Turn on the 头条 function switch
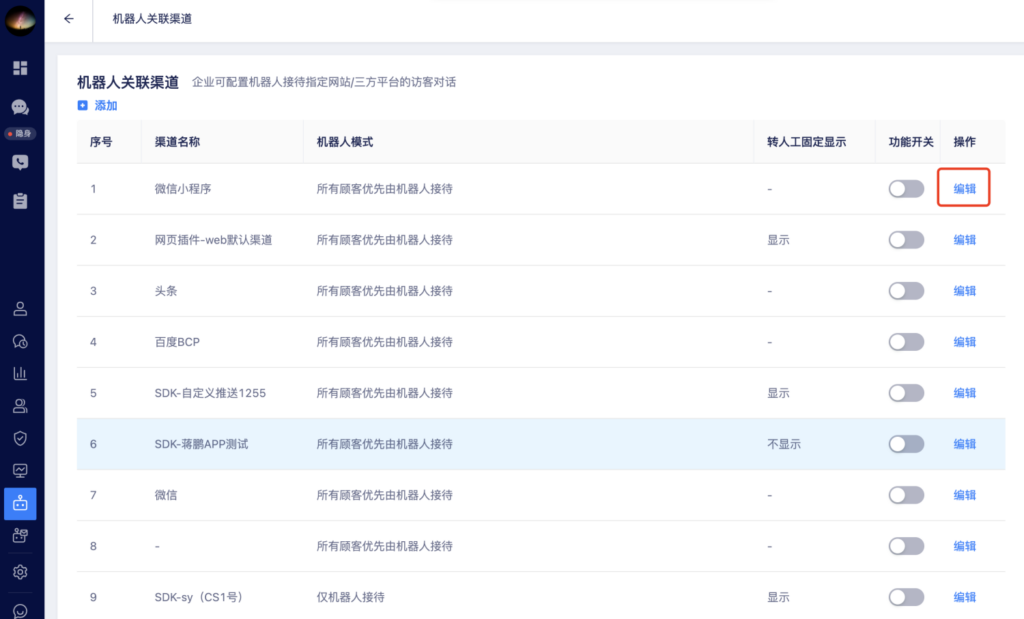The image size is (1024, 619). coord(906,291)
